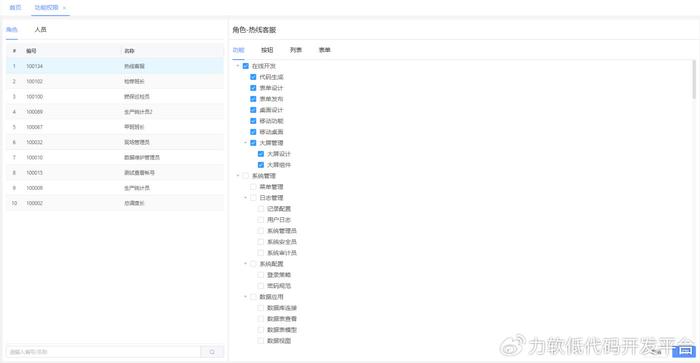
Task: Check the 系统管理 checkbox
Action: point(246,176)
